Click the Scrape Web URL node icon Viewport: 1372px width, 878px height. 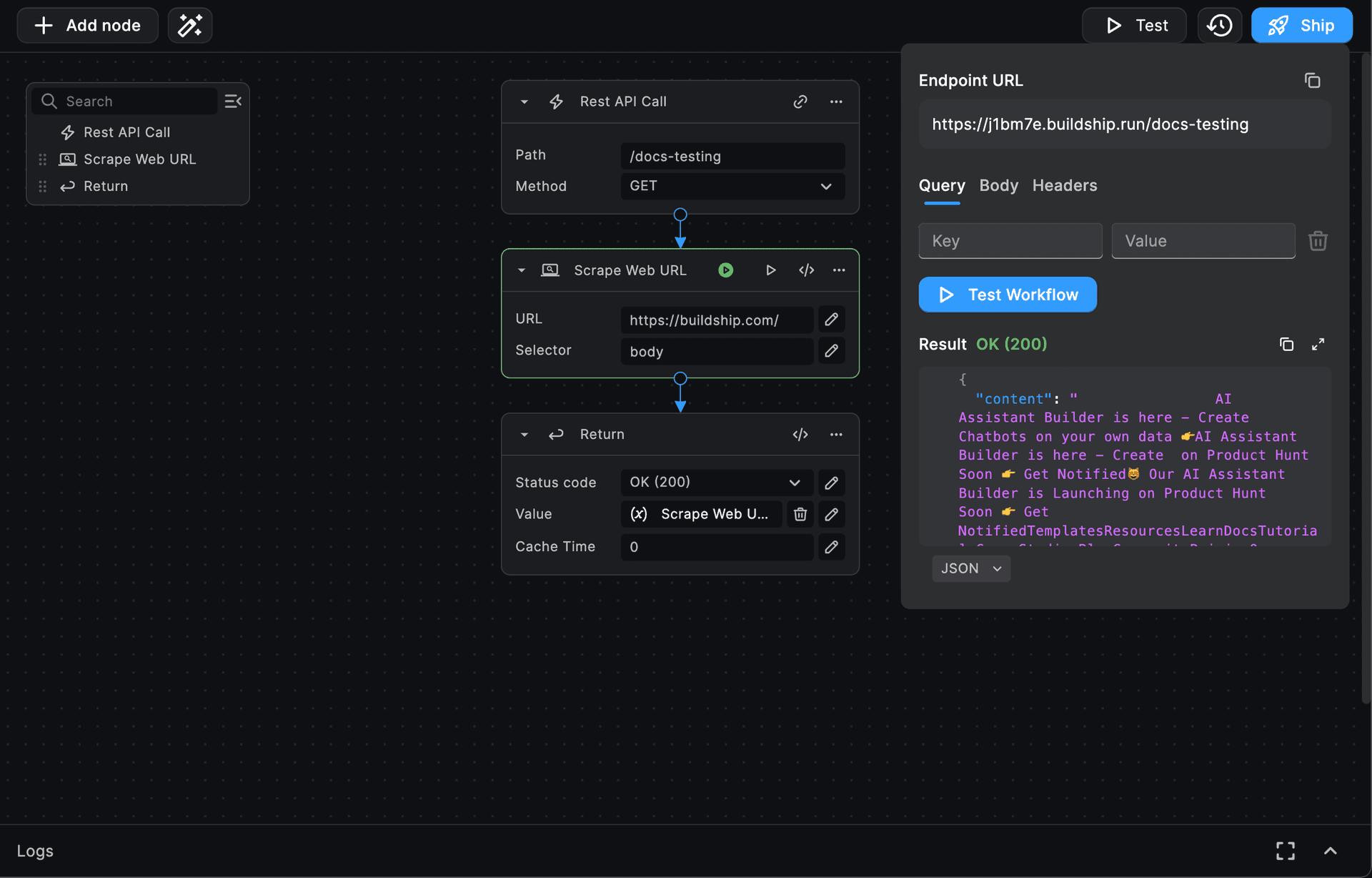pos(550,269)
